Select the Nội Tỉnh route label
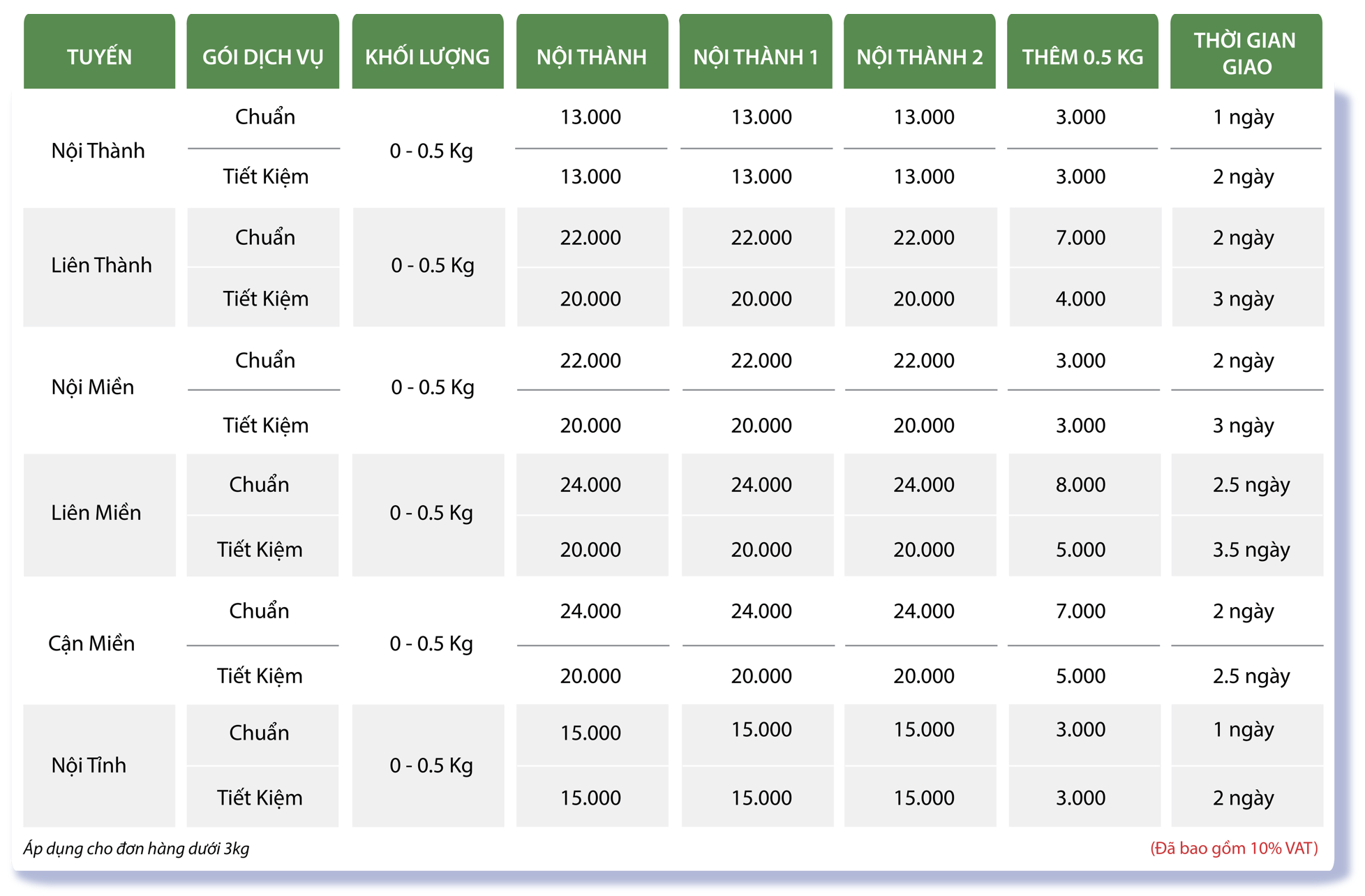 [x=89, y=766]
